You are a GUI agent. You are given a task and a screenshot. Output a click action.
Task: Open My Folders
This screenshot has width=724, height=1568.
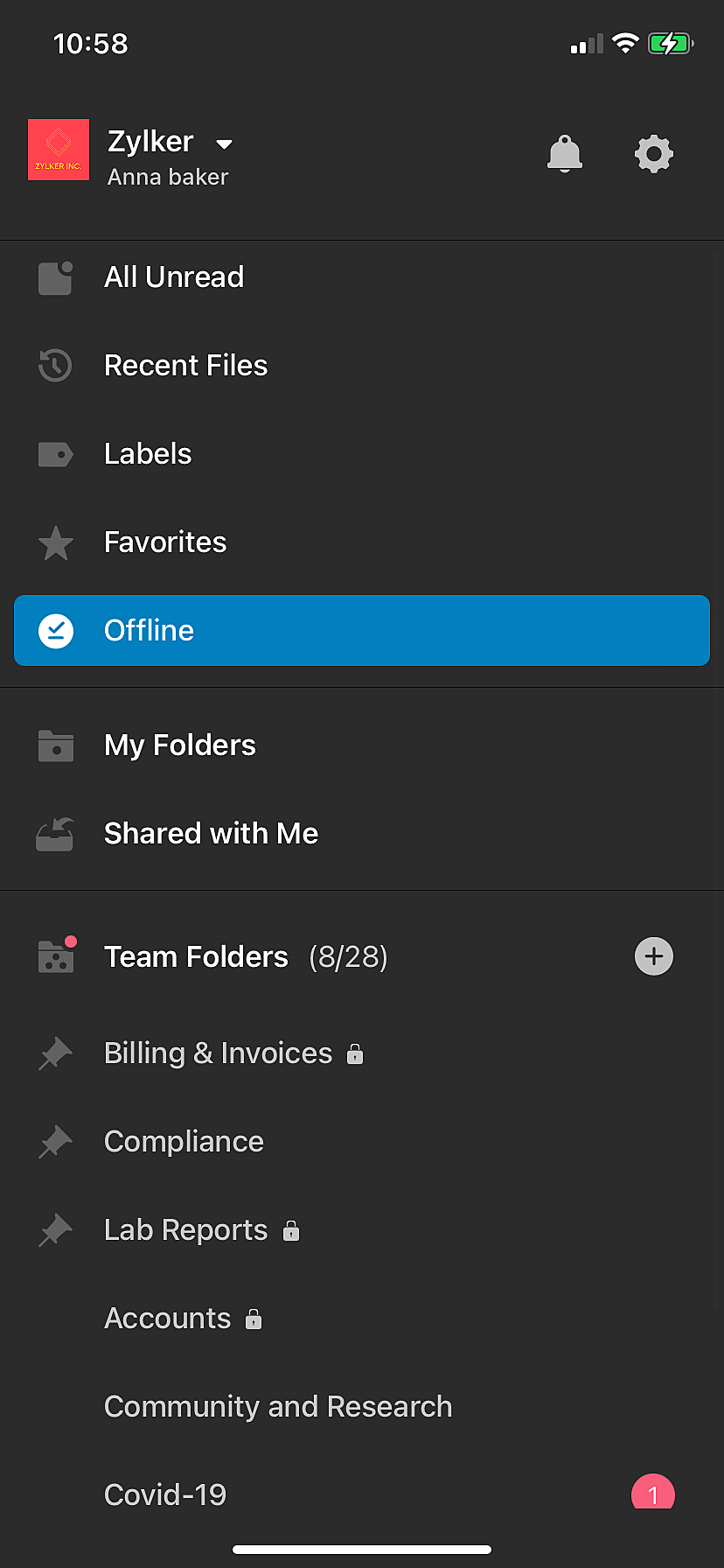pos(362,745)
